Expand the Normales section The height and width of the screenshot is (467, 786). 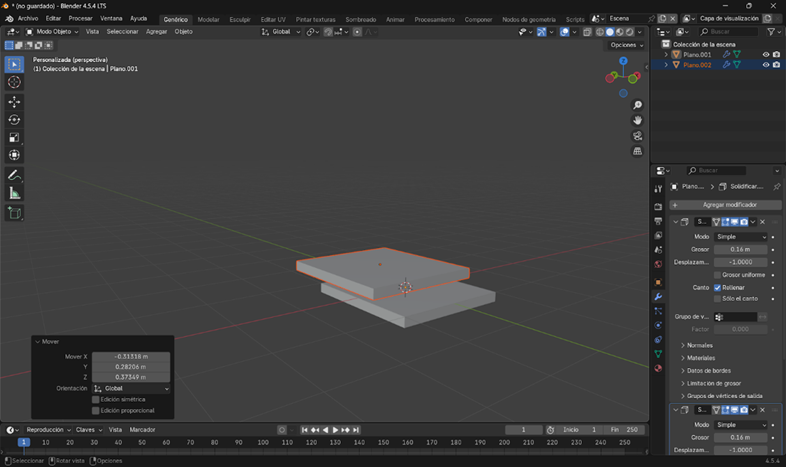(x=700, y=345)
